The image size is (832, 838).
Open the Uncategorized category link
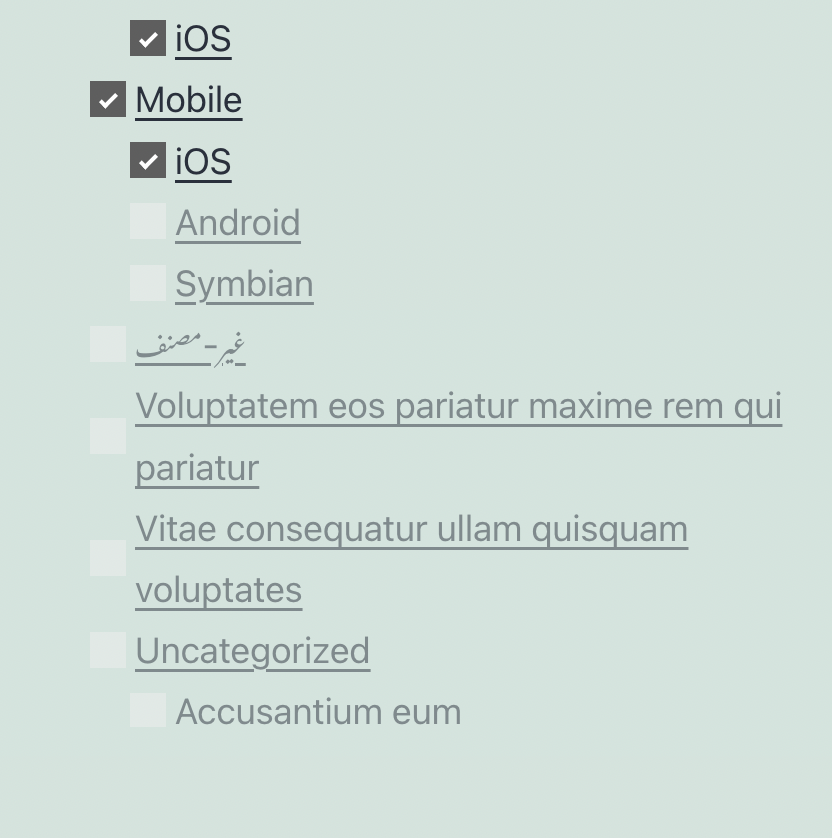[252, 649]
